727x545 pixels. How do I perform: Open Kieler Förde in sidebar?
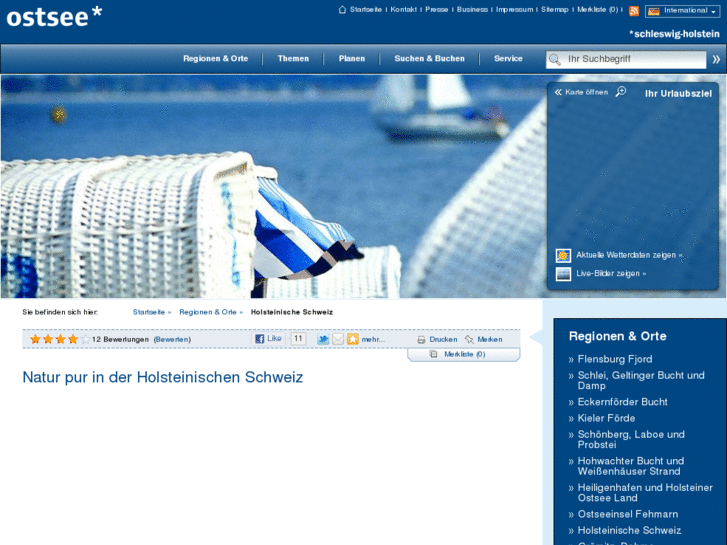pyautogui.click(x=606, y=418)
